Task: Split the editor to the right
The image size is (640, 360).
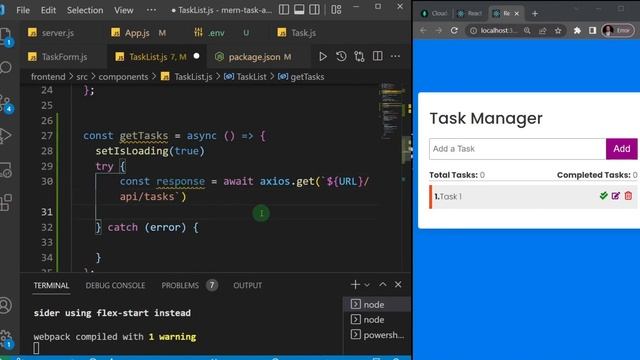Action: (x=378, y=56)
